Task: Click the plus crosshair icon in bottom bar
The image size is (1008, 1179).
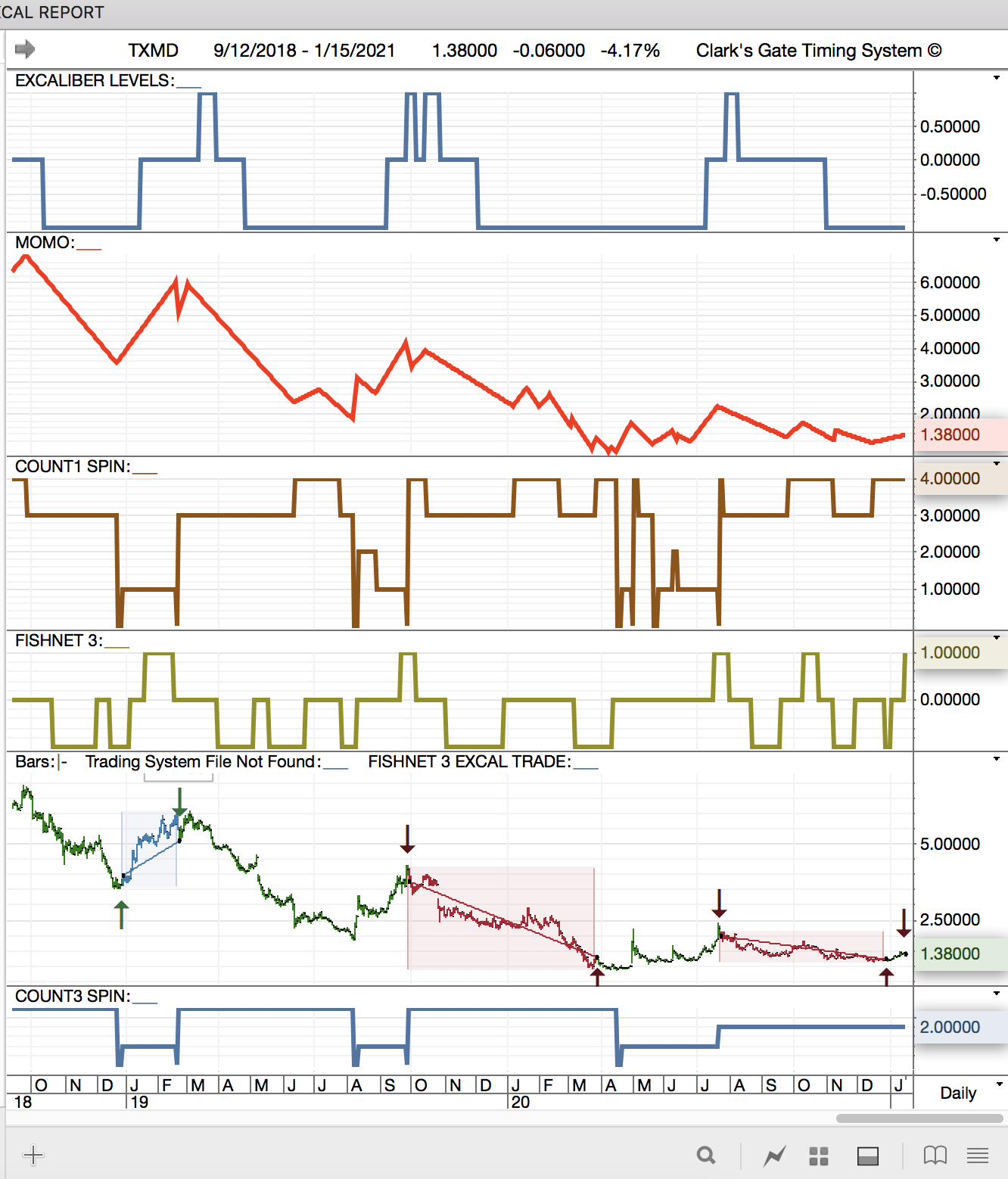Action: (x=33, y=1155)
